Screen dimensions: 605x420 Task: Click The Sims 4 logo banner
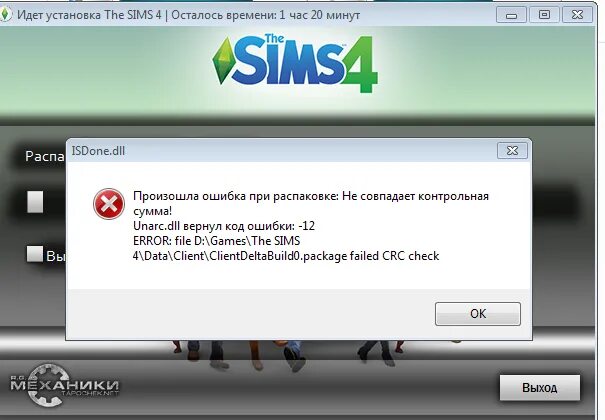pos(294,63)
